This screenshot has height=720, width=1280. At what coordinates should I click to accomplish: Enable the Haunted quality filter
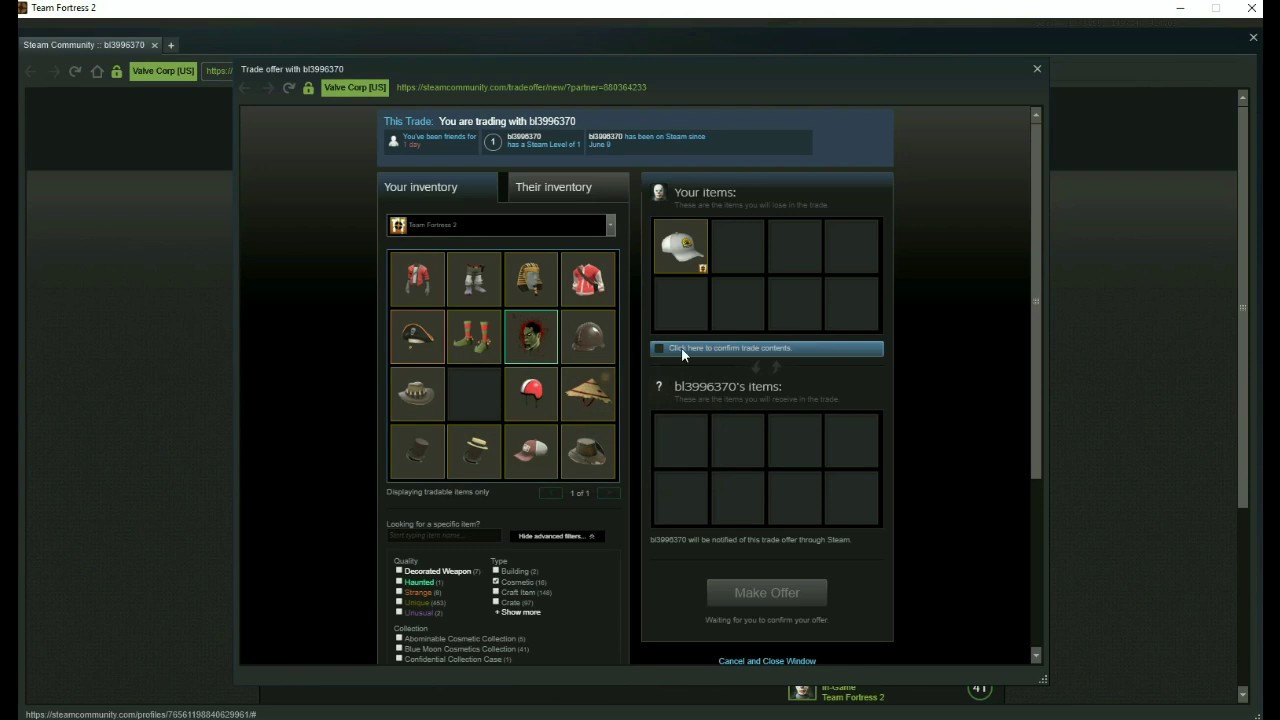(399, 581)
